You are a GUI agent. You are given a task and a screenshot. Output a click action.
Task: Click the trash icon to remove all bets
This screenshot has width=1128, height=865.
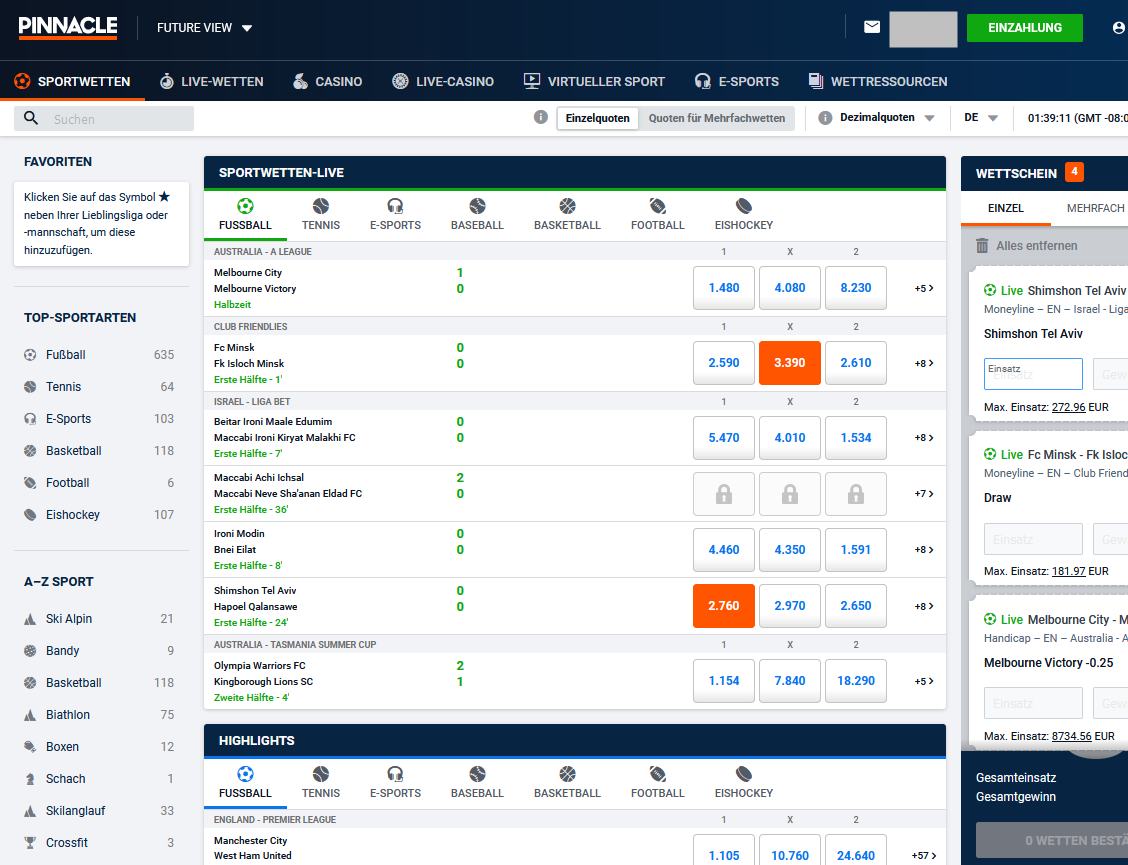[982, 245]
